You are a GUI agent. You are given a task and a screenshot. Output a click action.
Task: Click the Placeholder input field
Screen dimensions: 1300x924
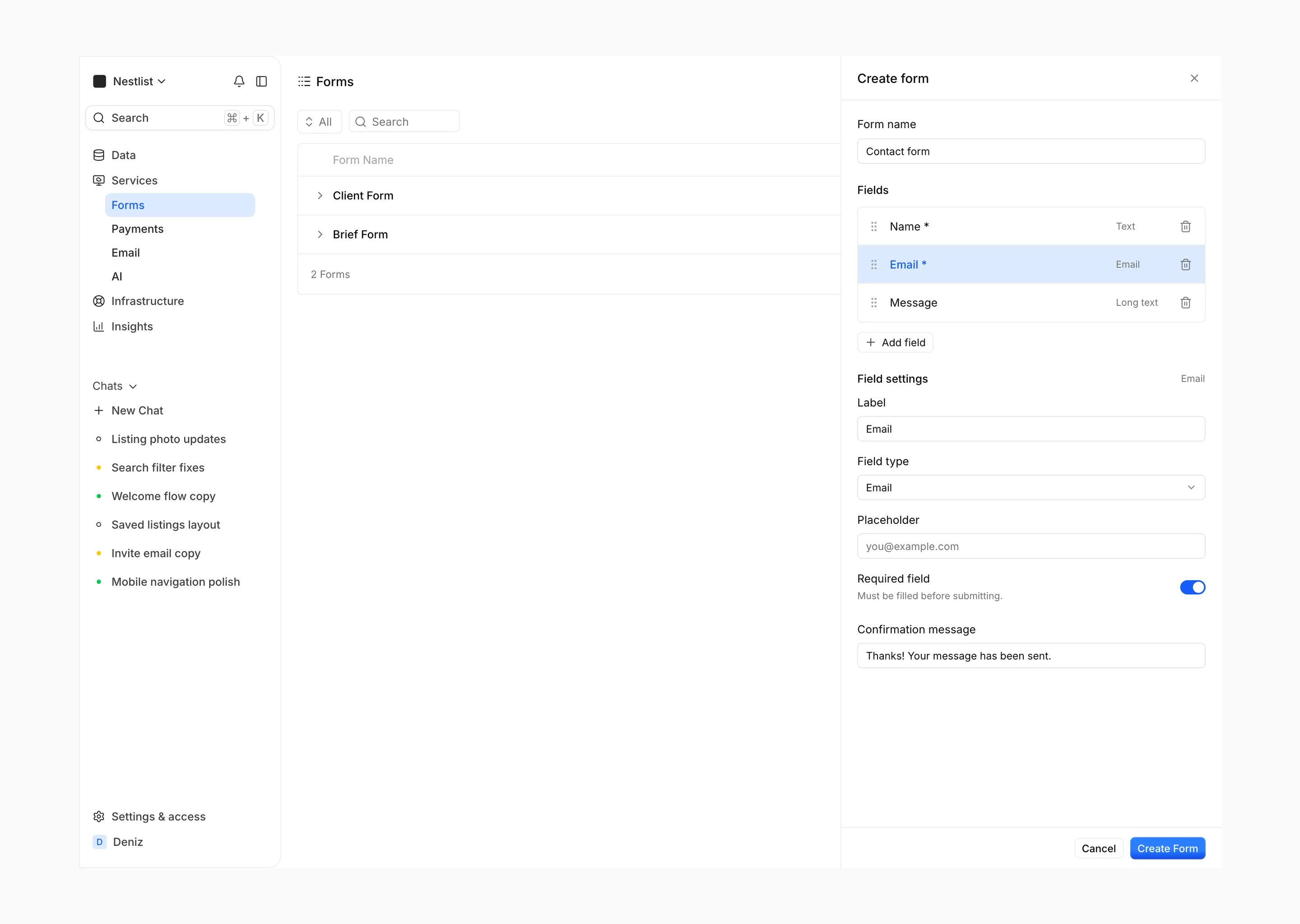pos(1031,546)
